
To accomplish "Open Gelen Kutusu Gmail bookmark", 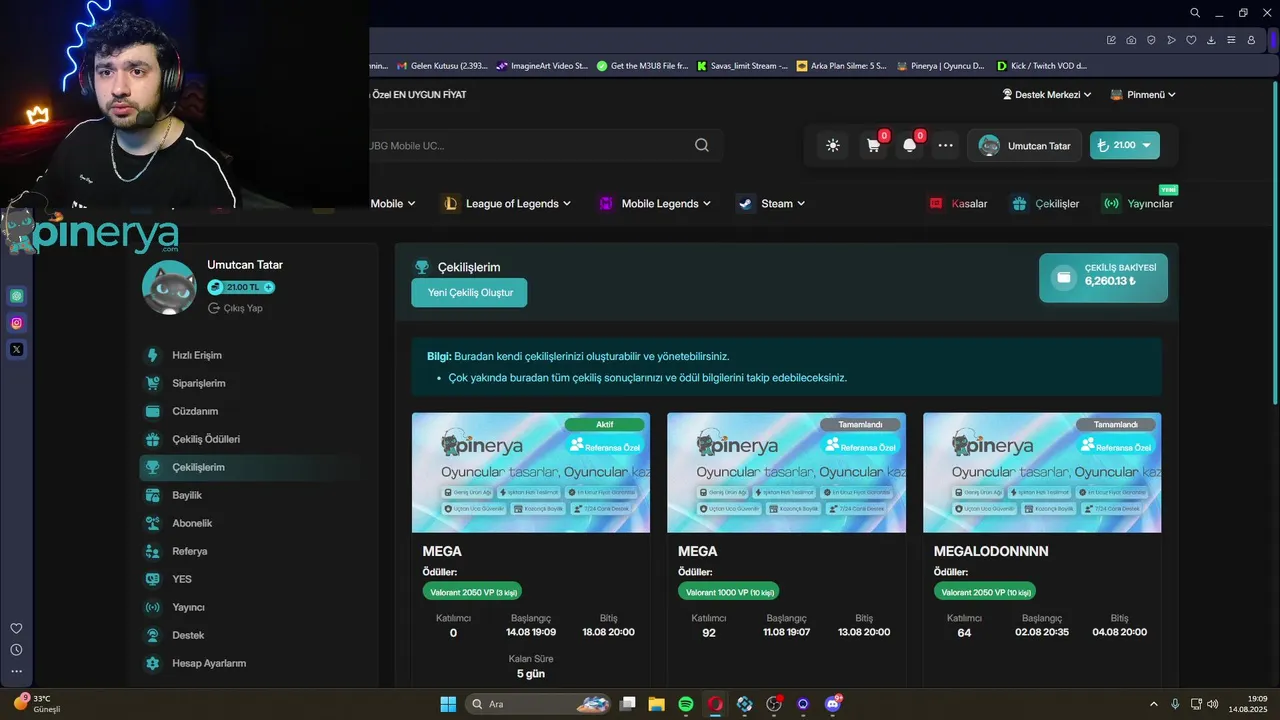I will [x=442, y=66].
